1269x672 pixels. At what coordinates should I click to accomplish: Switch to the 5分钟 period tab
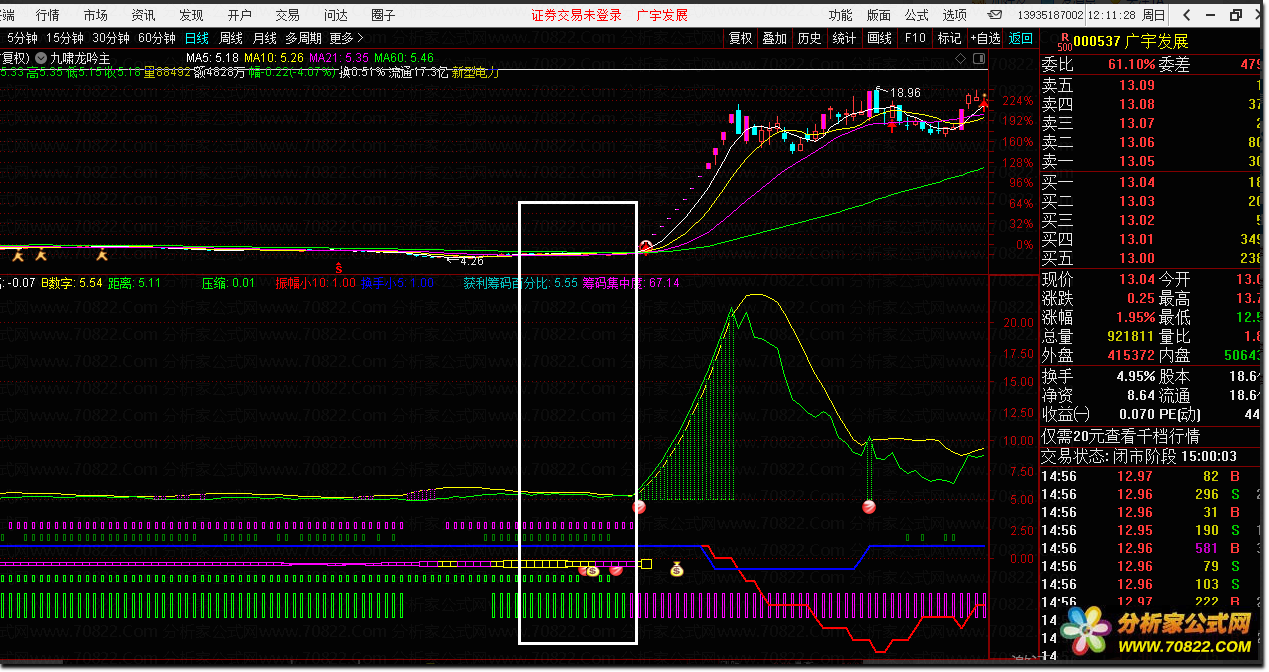[24, 38]
